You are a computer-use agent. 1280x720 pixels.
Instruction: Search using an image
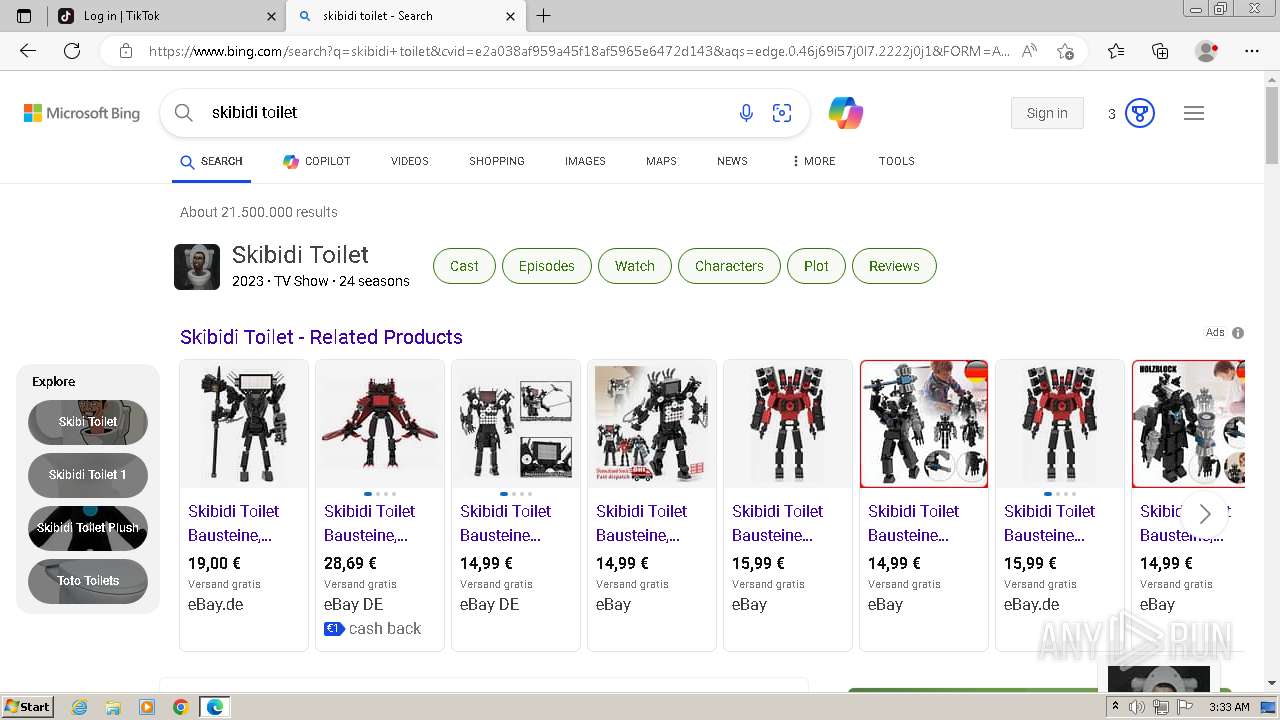(x=782, y=113)
